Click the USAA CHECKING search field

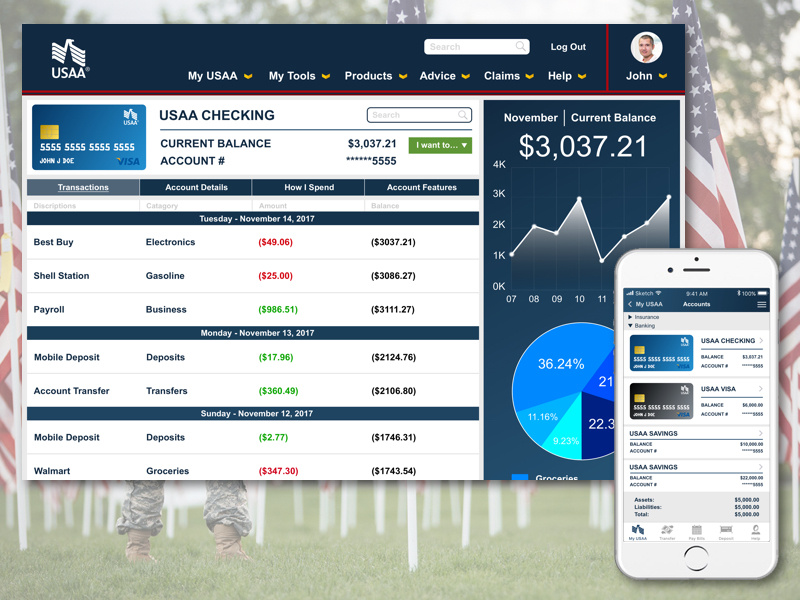pos(418,115)
